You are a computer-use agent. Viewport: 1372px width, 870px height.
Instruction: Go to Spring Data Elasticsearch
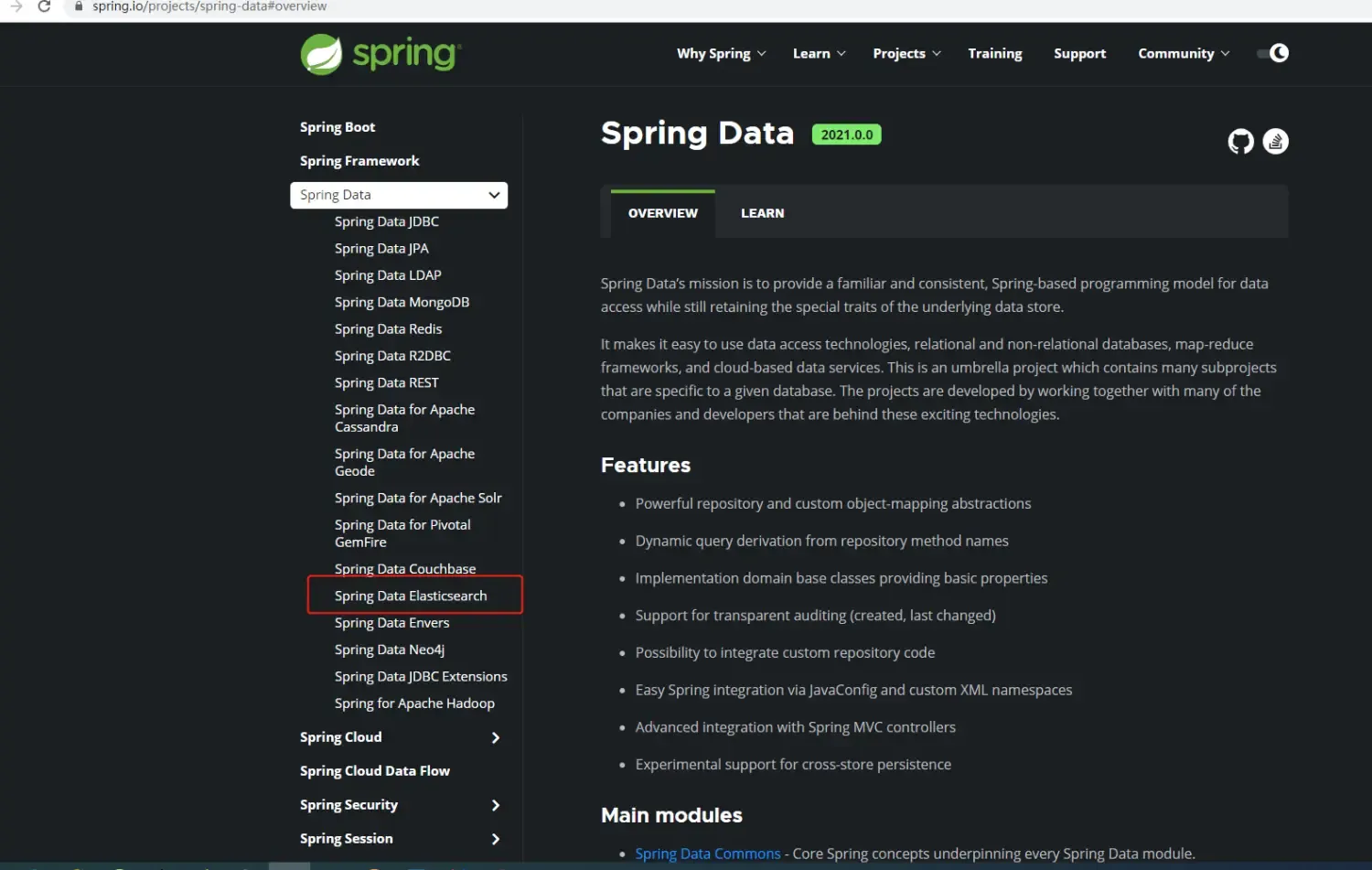tap(411, 596)
